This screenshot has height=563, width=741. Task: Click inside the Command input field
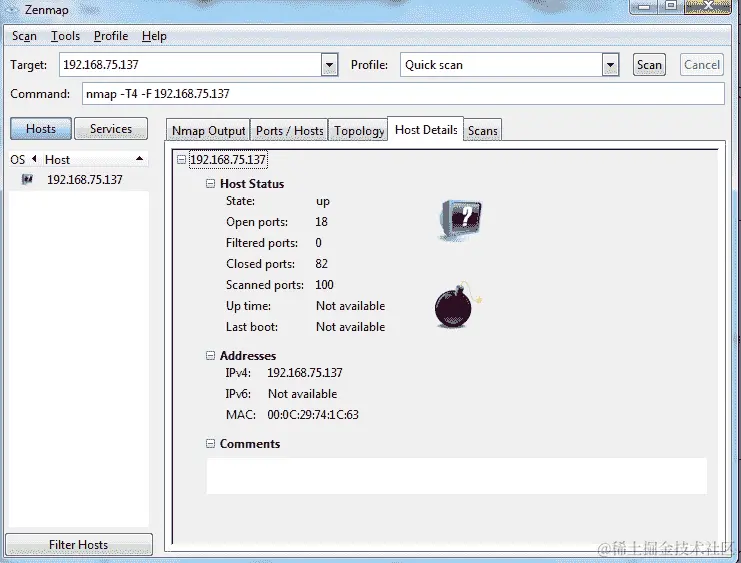point(403,94)
